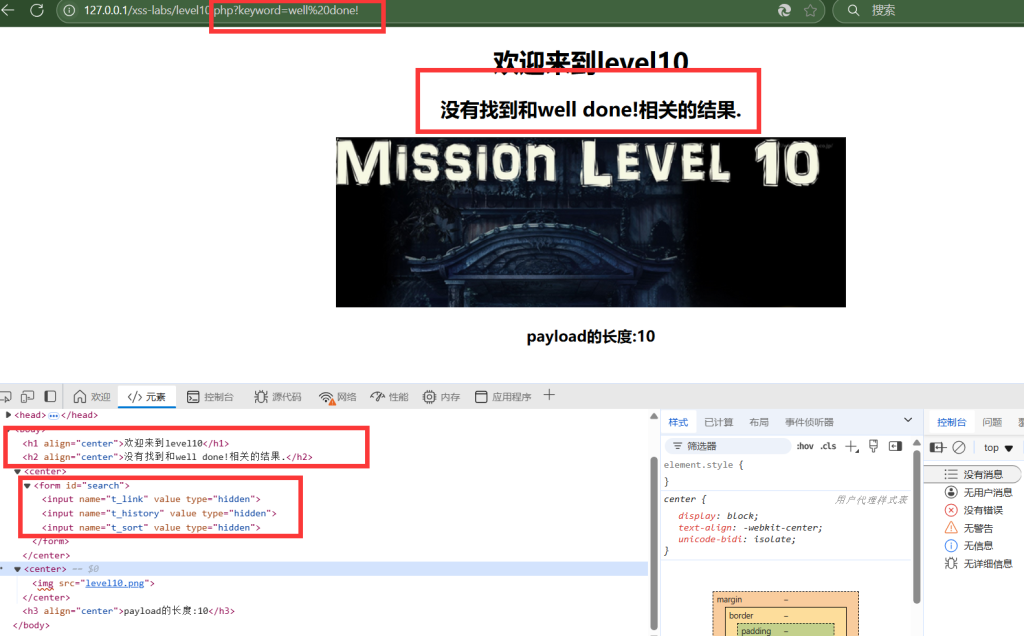Collapse the form id search node
This screenshot has height=636, width=1024.
tap(27, 486)
